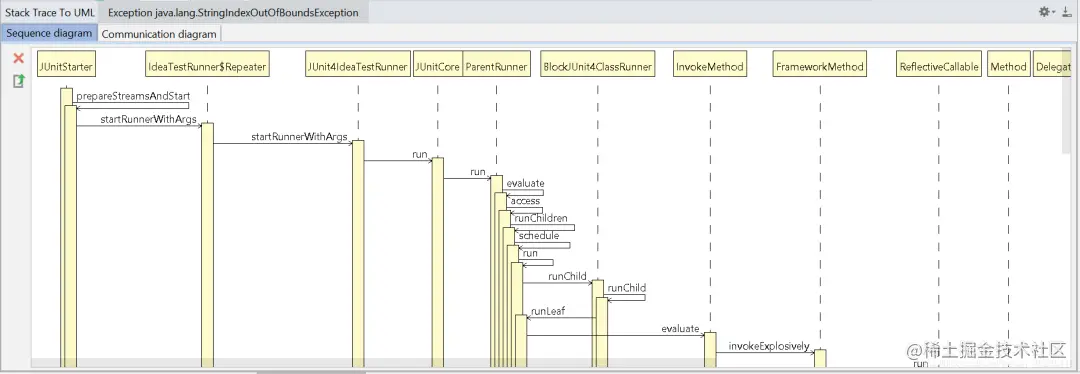
Task: Select the JUnit4IdeaTestRunner box
Action: pyautogui.click(x=357, y=63)
